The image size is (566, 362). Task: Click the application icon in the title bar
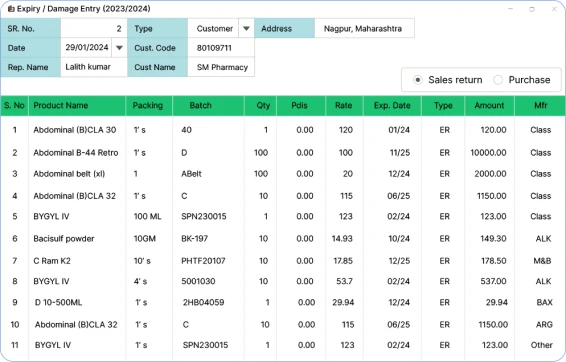point(11,9)
